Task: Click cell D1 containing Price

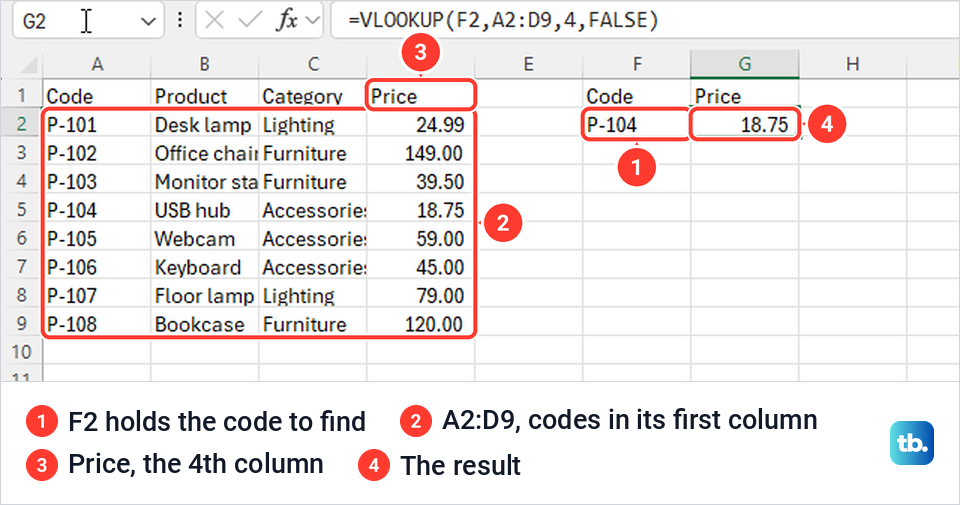Action: pos(421,95)
